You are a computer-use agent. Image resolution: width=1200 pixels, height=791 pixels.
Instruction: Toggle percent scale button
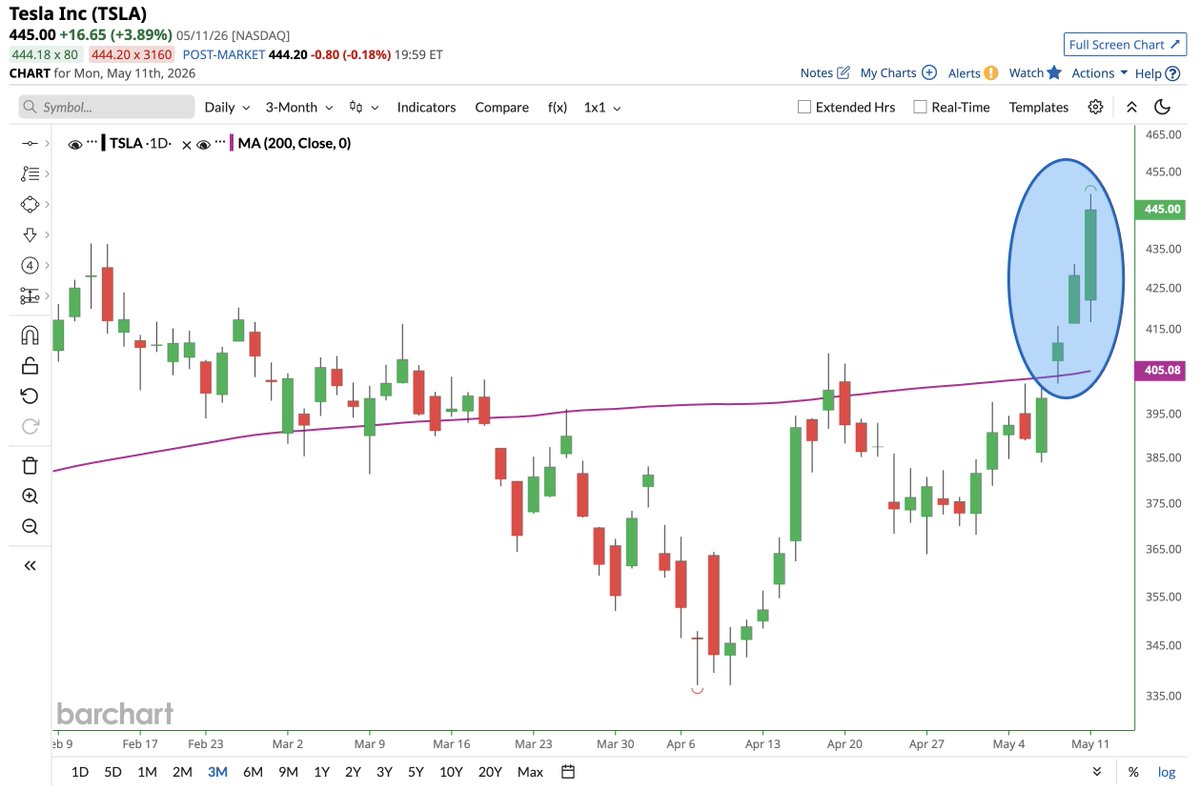tap(1133, 772)
